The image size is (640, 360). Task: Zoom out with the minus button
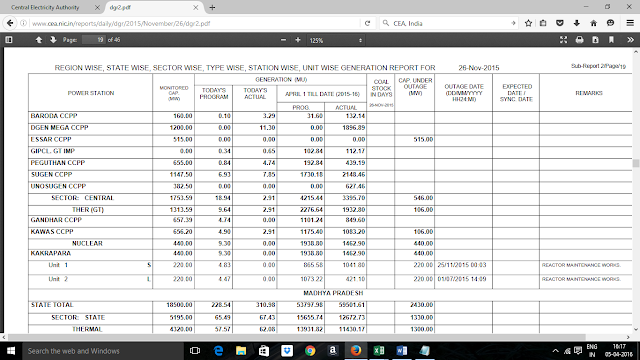coord(283,40)
